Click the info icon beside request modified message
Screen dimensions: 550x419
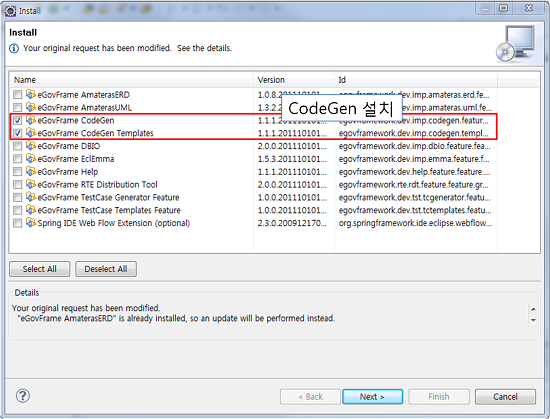[14, 48]
